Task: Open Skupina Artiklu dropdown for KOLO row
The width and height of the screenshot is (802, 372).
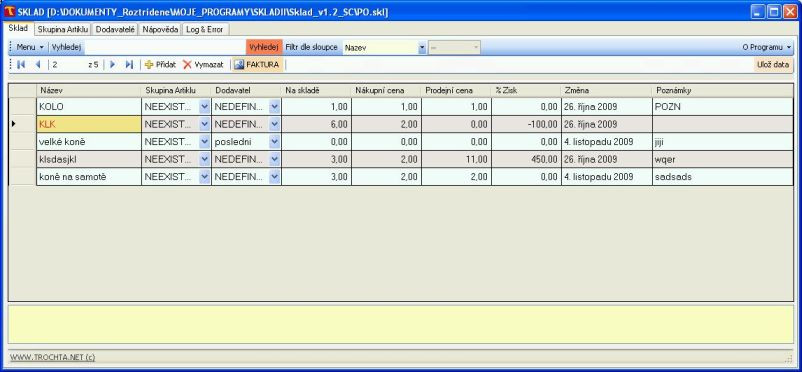Action: (205, 107)
